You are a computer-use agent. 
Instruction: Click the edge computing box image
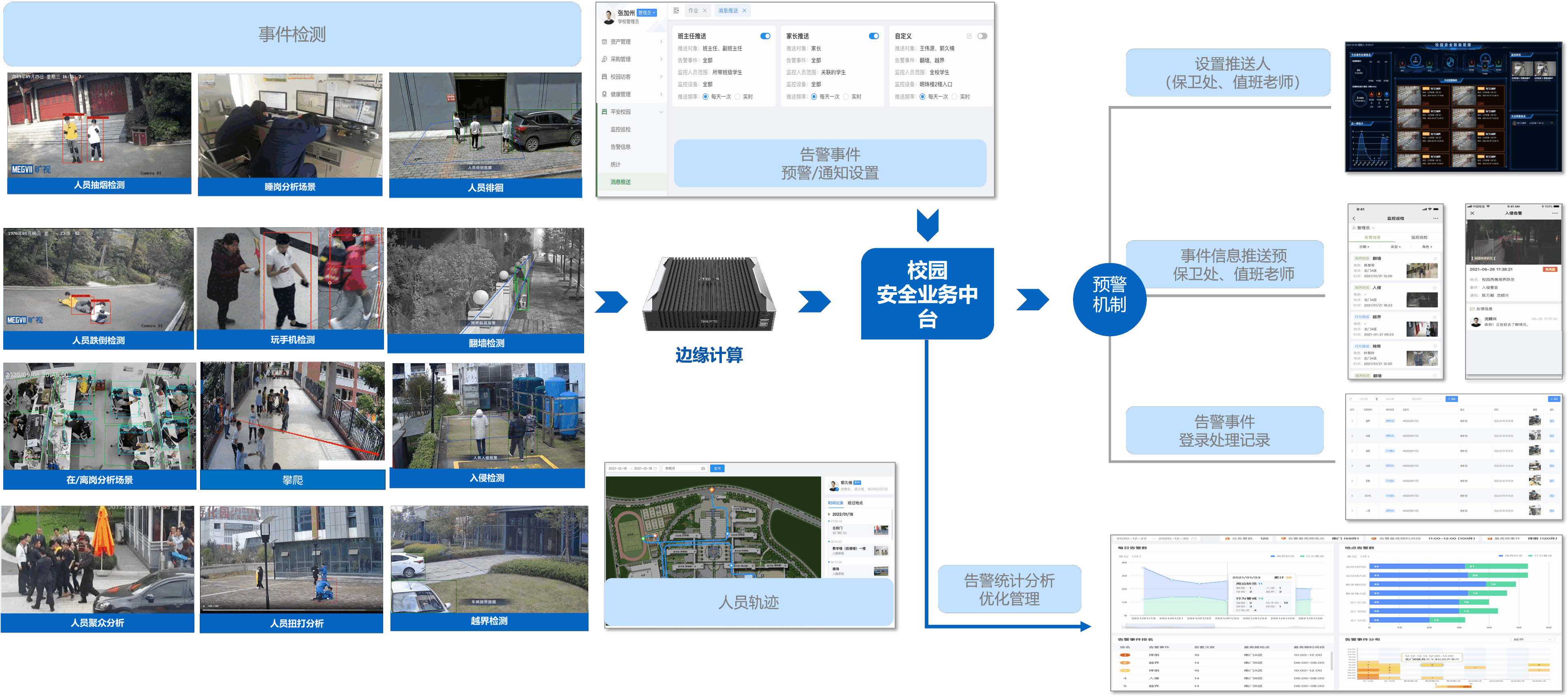point(709,294)
